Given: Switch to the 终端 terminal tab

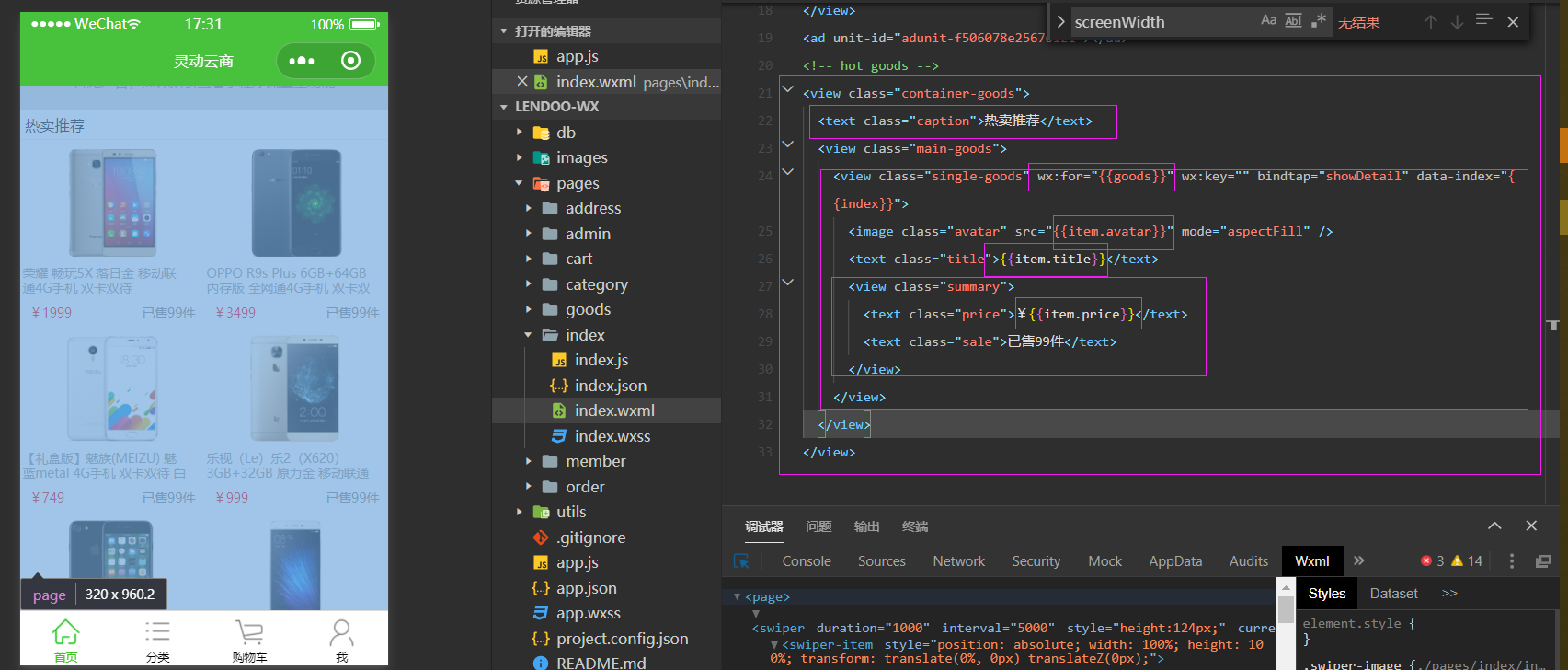Looking at the screenshot, I should 915,526.
